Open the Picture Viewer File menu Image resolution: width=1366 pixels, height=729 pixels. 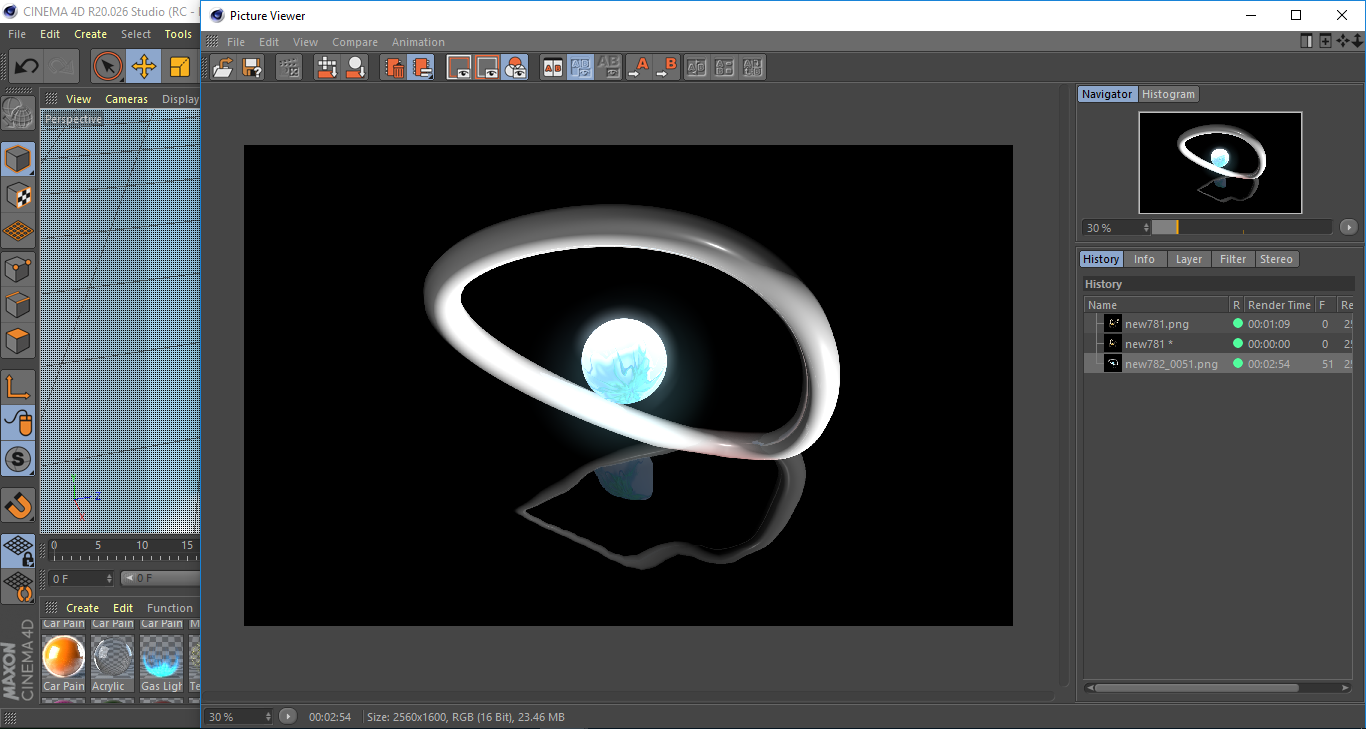(236, 42)
